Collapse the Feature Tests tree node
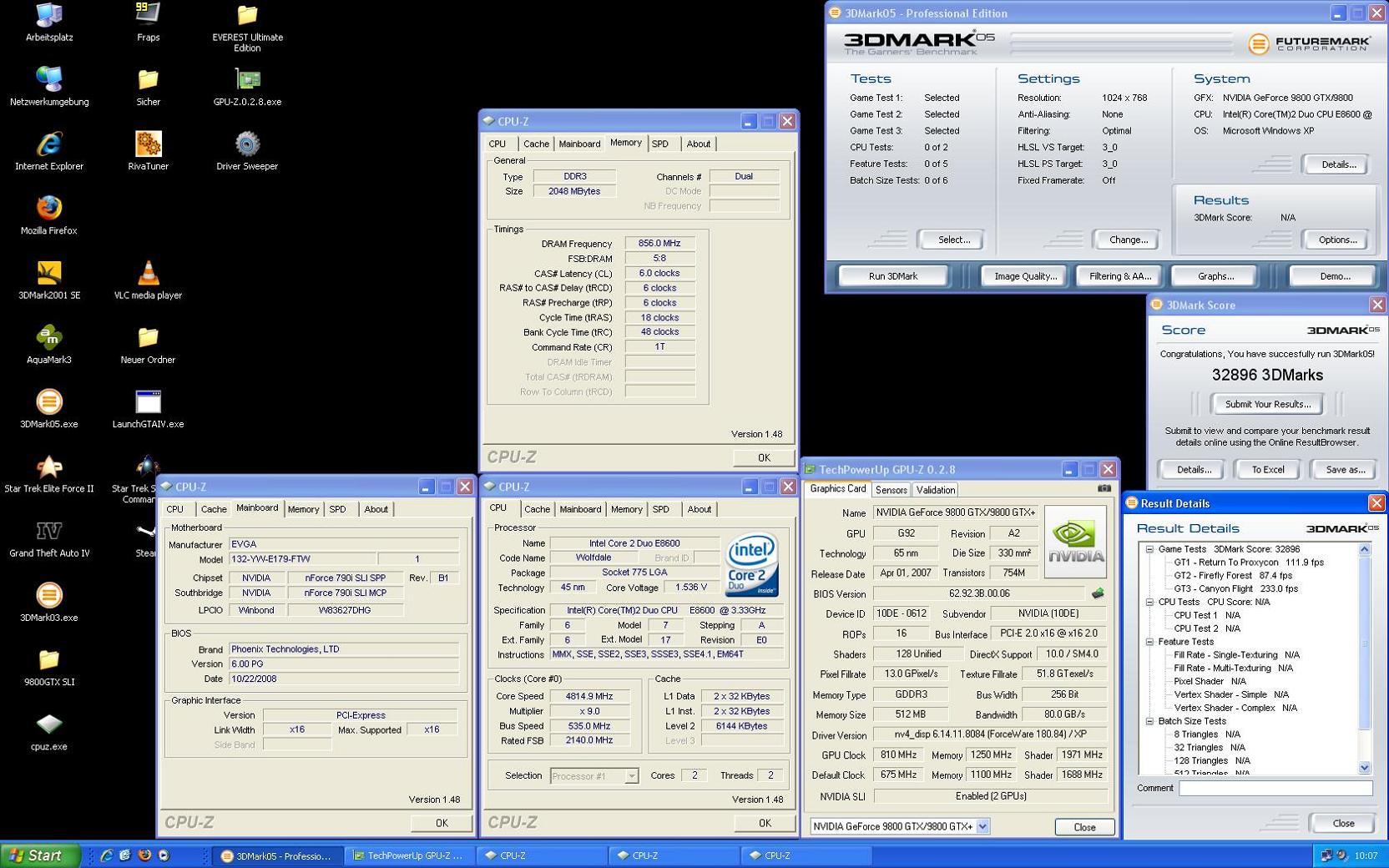1389x868 pixels. point(1149,642)
